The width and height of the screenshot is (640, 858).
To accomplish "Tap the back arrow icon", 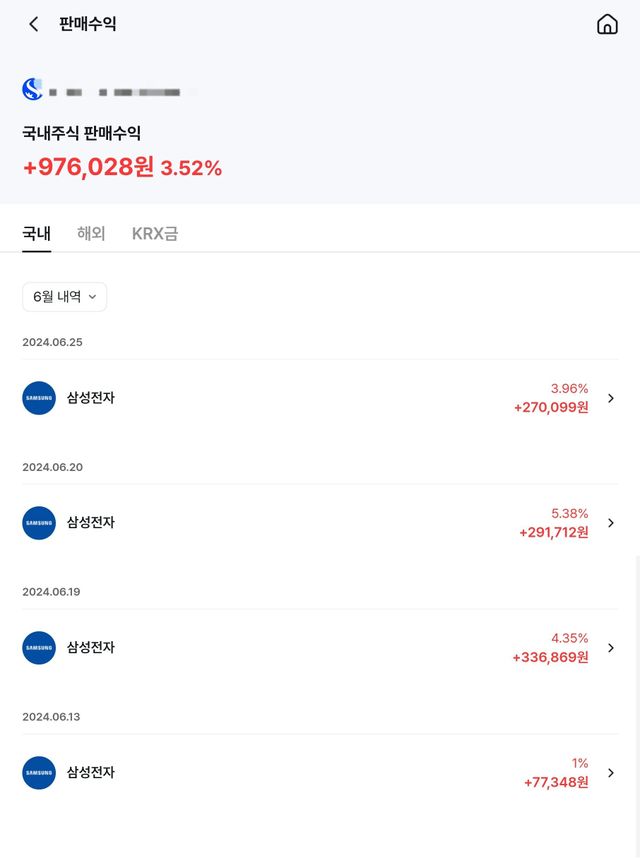I will [x=34, y=24].
